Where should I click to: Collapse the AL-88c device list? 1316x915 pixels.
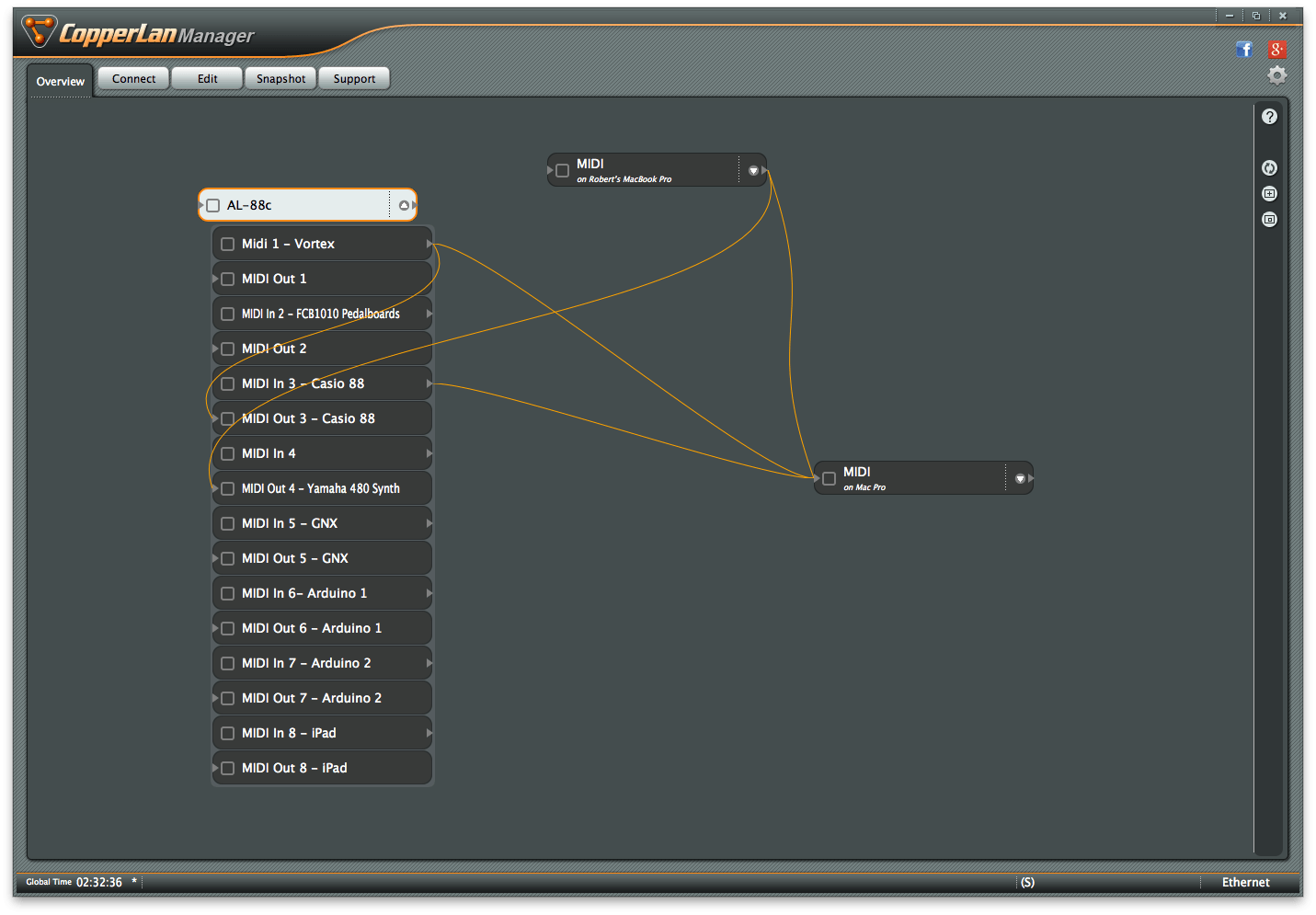[x=404, y=205]
